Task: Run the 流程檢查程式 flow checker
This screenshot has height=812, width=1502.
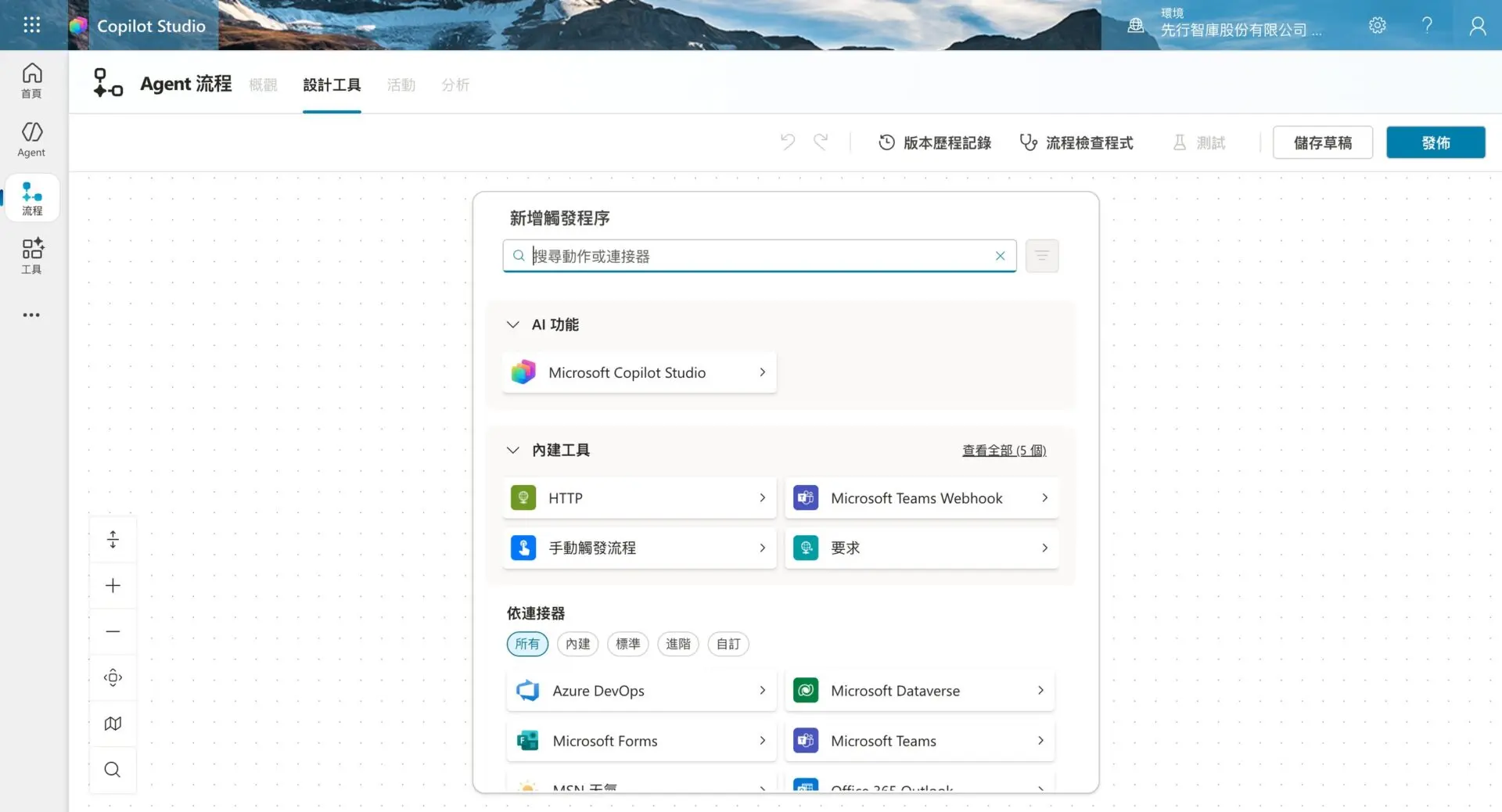Action: [1076, 142]
